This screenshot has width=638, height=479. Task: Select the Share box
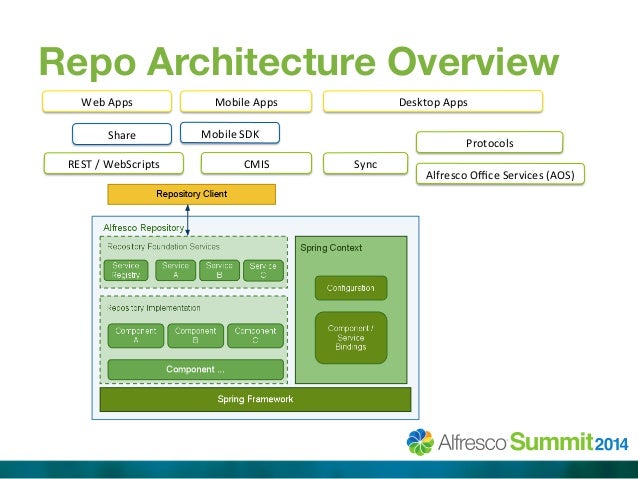[122, 134]
